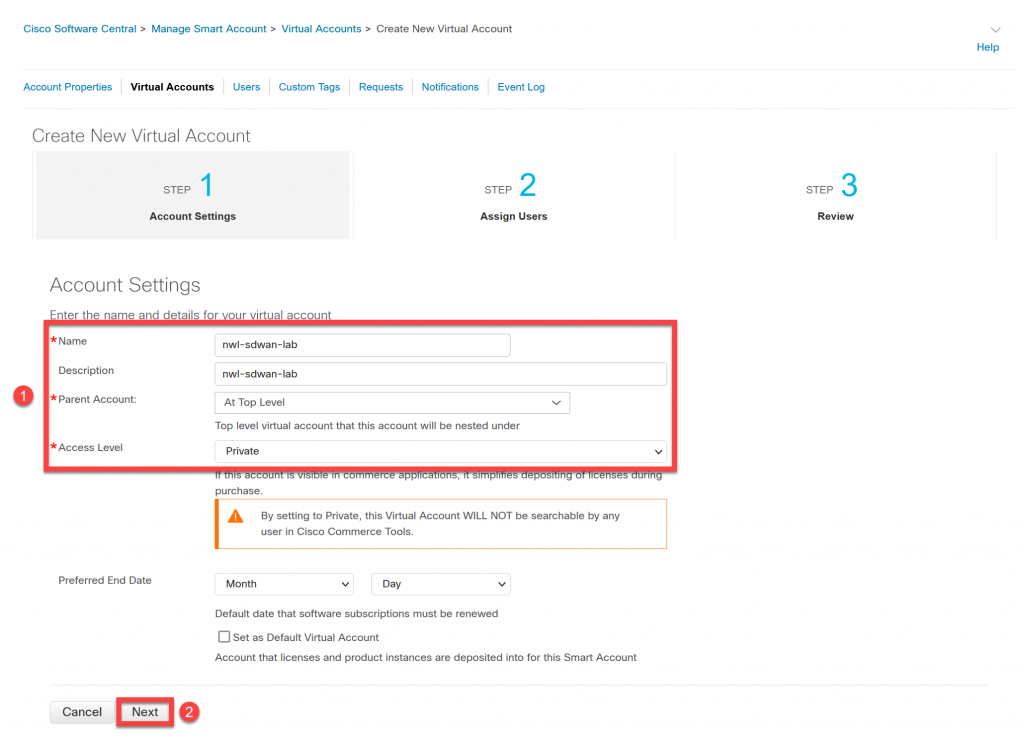Switch to the Users tab

point(246,87)
